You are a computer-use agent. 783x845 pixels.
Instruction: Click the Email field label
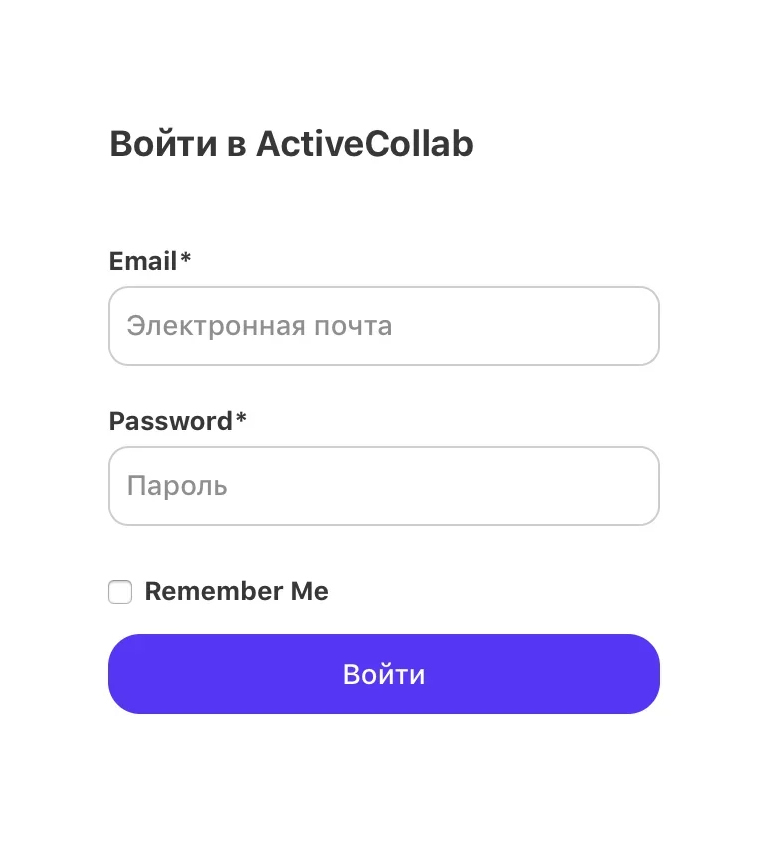point(143,261)
